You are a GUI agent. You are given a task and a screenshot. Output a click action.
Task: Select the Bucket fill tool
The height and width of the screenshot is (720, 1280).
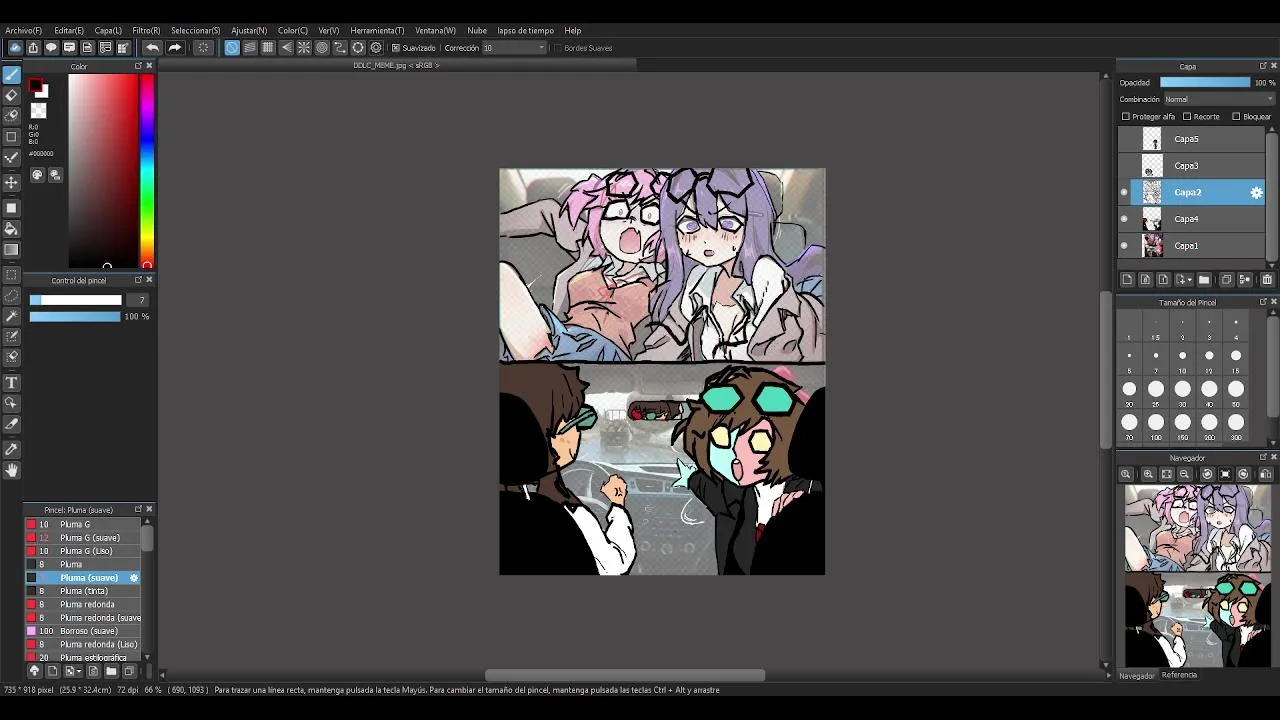click(12, 229)
